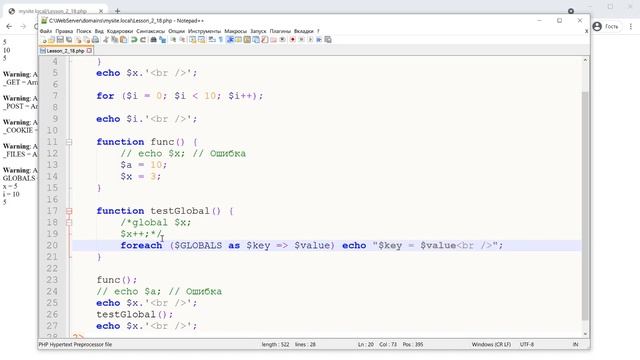Open Chrome's Гость profile button

606,27
